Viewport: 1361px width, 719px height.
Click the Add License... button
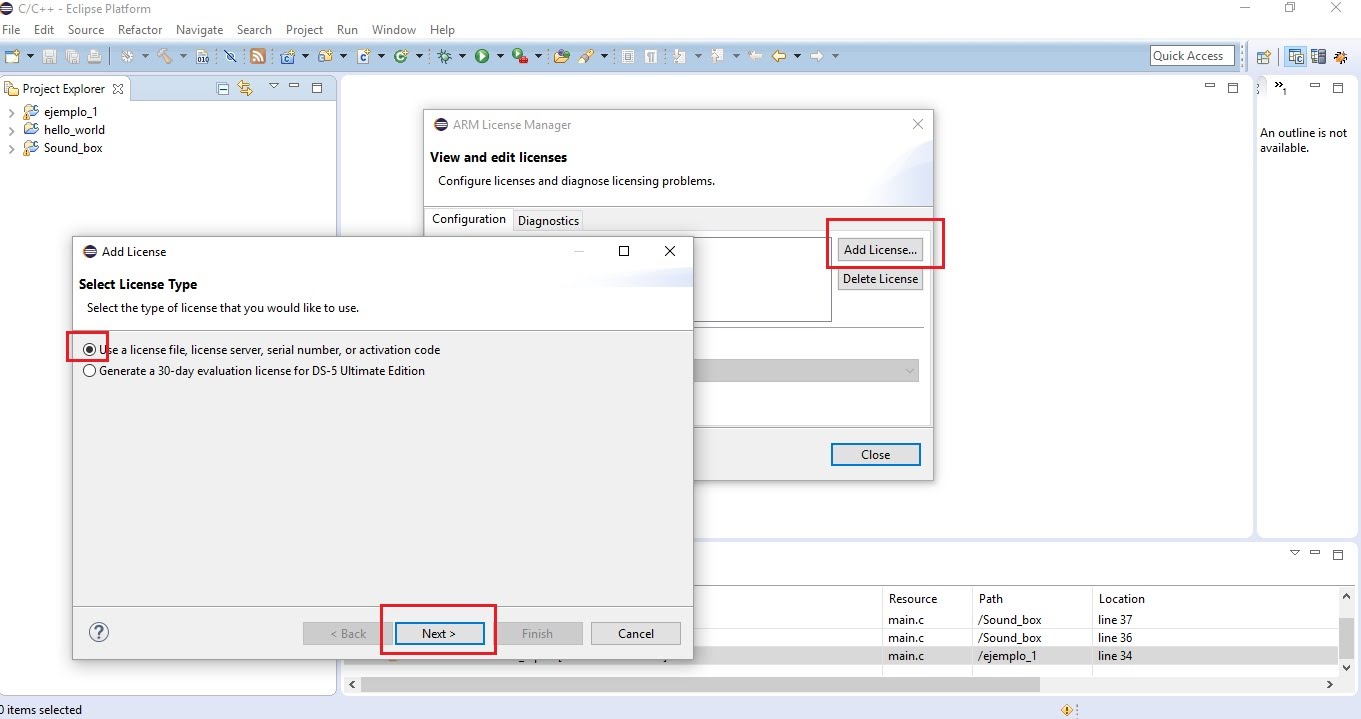coord(880,250)
